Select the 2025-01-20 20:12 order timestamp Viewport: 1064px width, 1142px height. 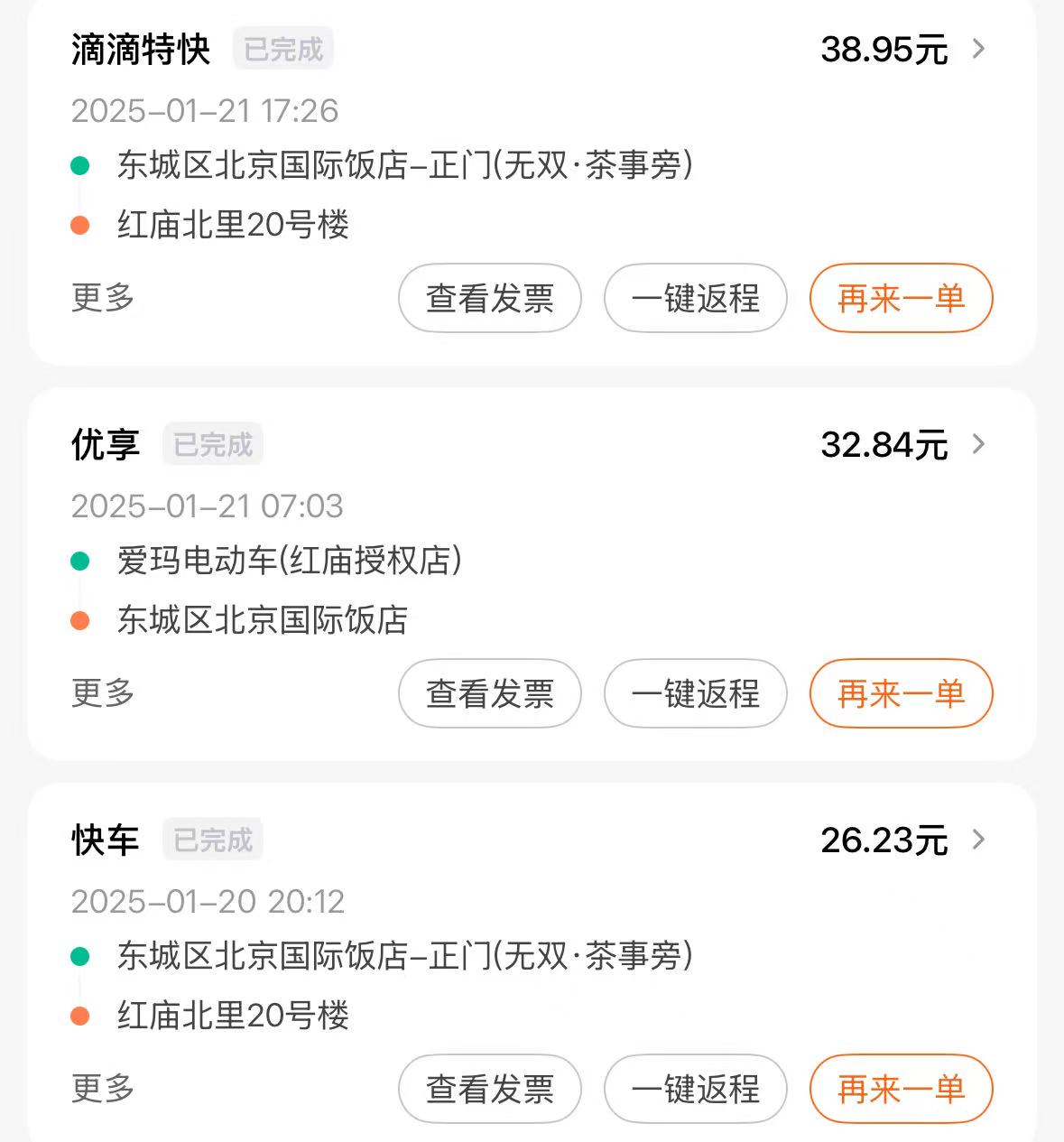click(x=208, y=901)
